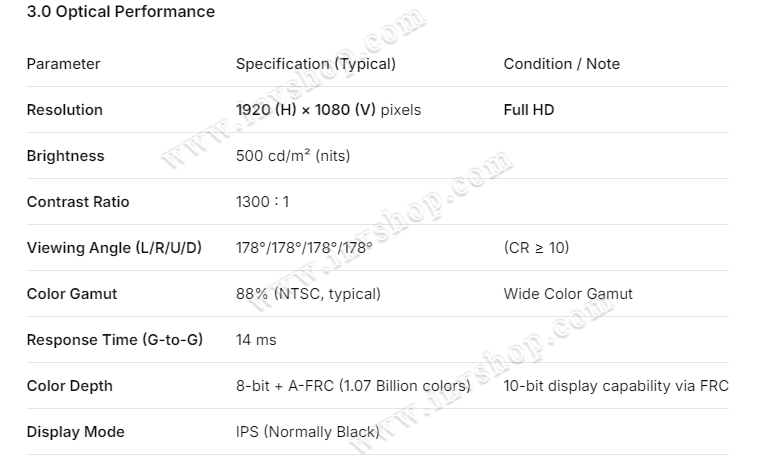The width and height of the screenshot is (775, 464).
Task: Select the "Color Gamut" row label
Action: [x=72, y=294]
